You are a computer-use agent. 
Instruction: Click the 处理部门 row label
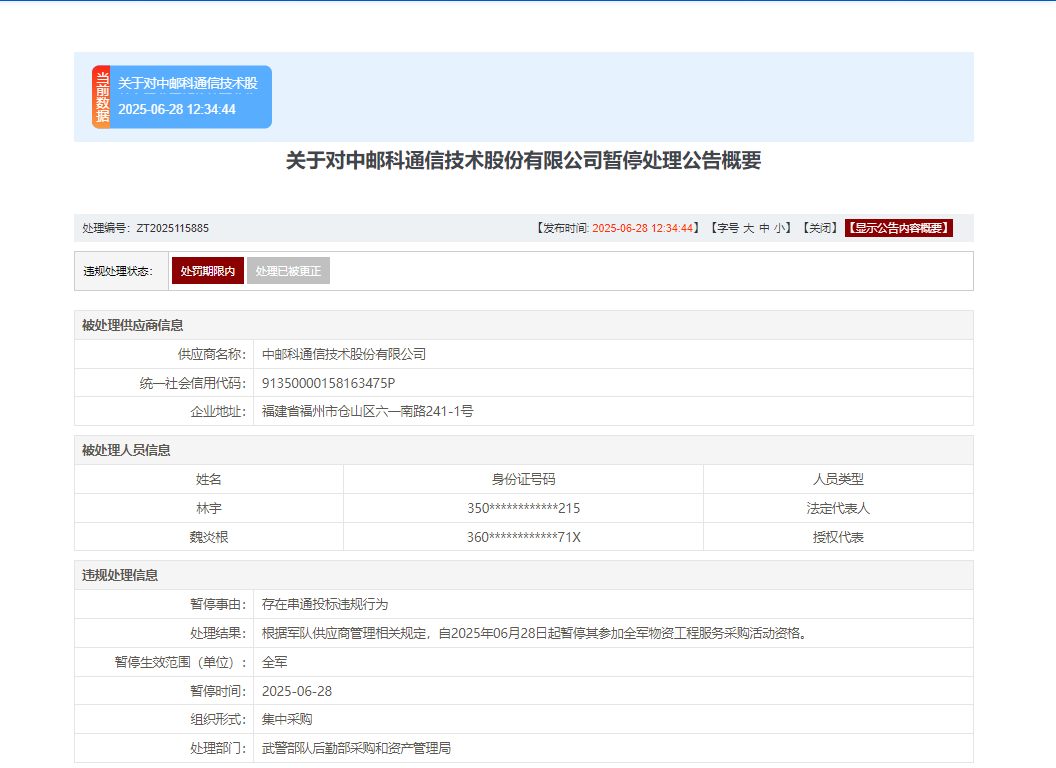[x=219, y=748]
